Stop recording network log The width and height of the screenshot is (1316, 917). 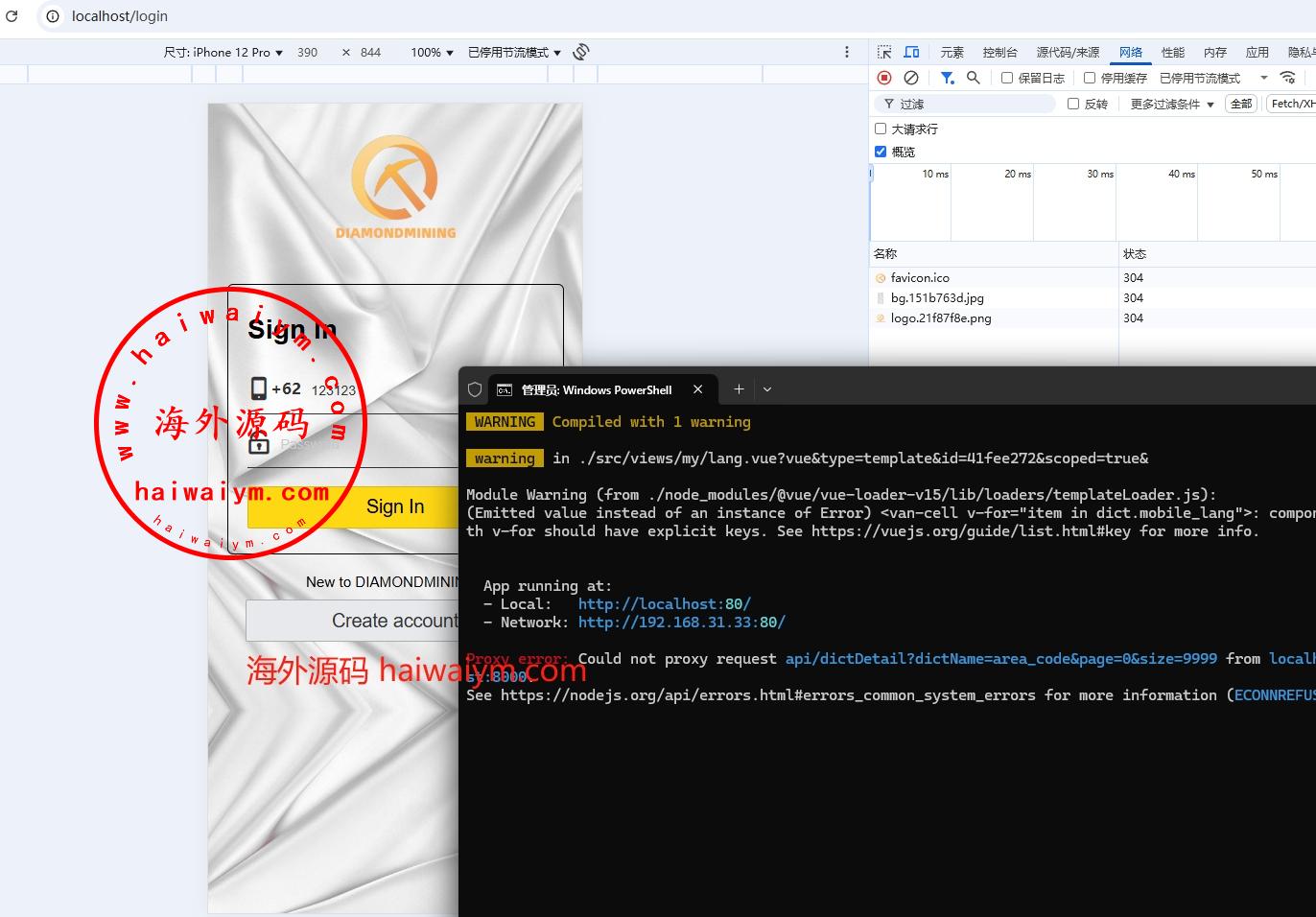coord(884,78)
